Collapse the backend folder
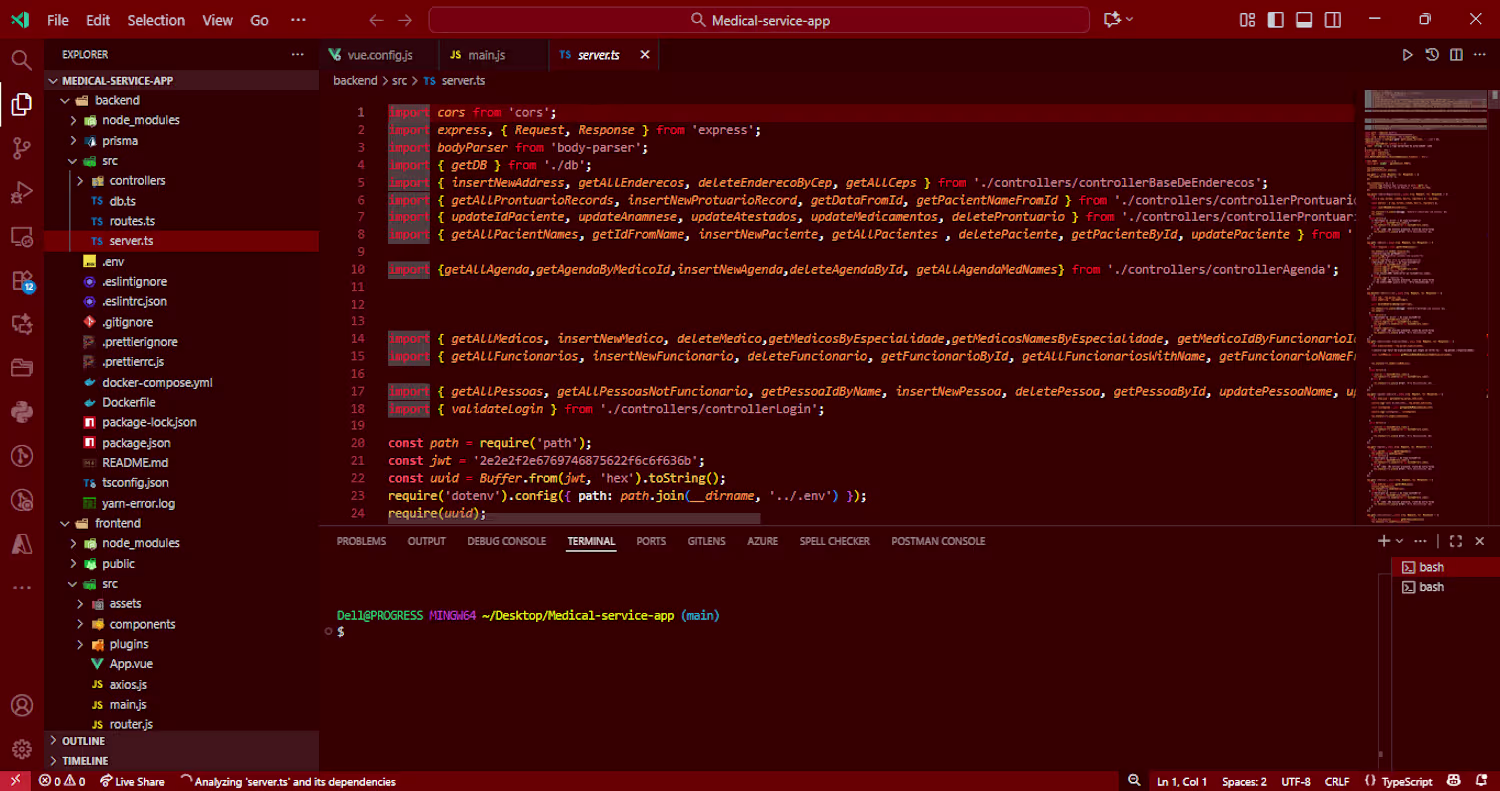The height and width of the screenshot is (791, 1500). [117, 100]
